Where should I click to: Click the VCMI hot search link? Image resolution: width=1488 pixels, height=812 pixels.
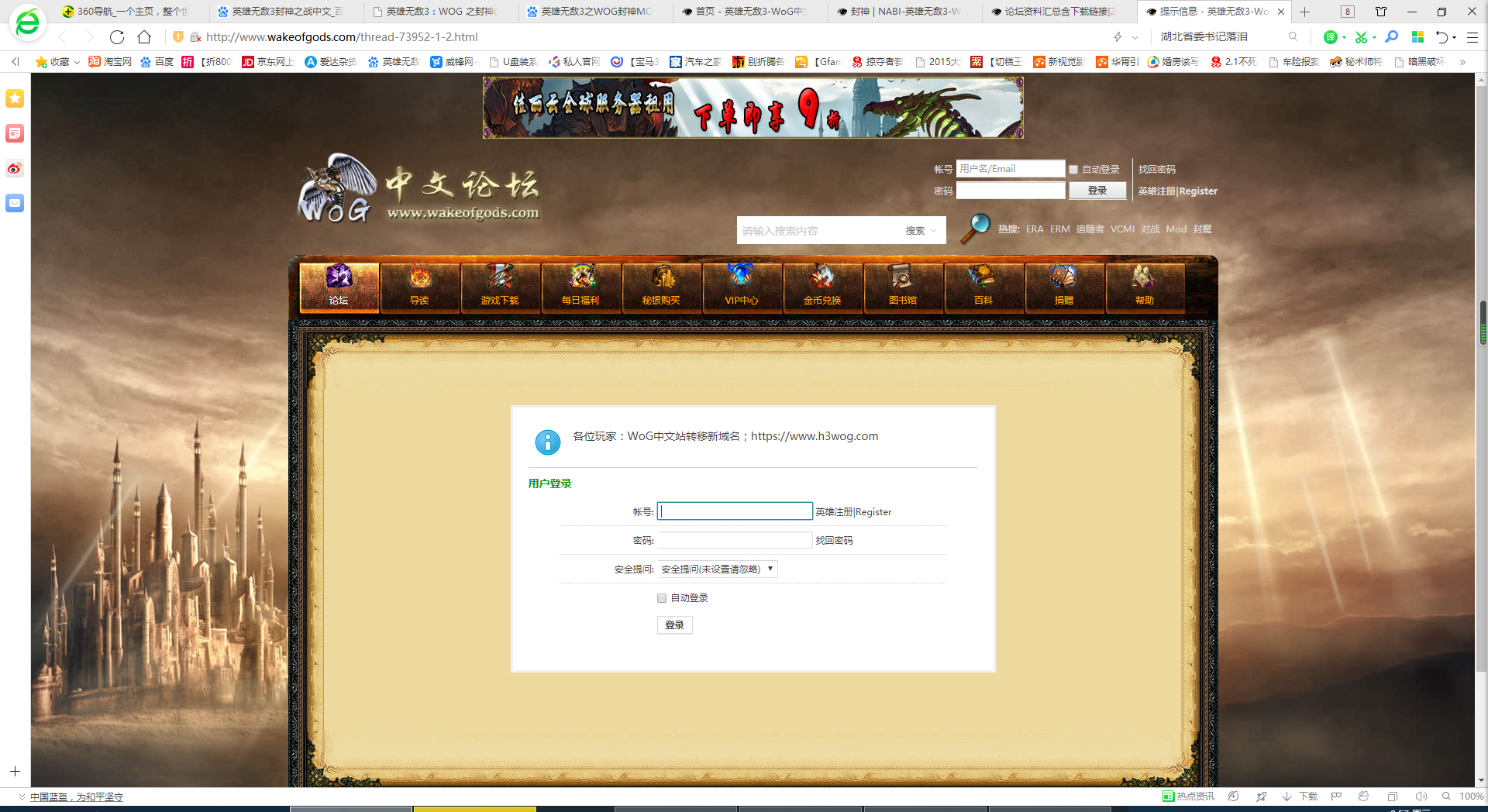[1122, 229]
